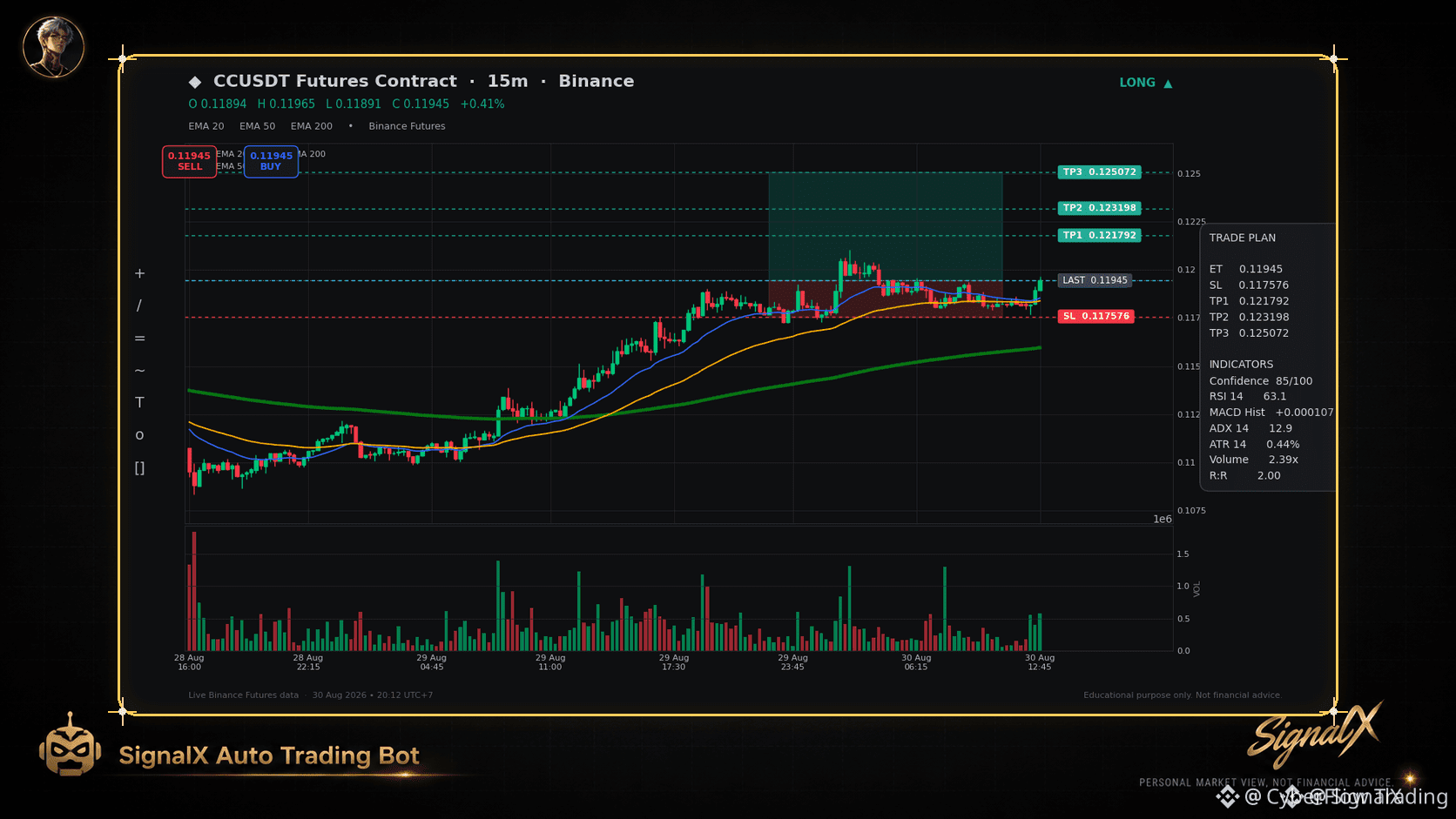Image resolution: width=1456 pixels, height=819 pixels.
Task: Click the red SL 0.117576 chart label
Action: click(1095, 317)
